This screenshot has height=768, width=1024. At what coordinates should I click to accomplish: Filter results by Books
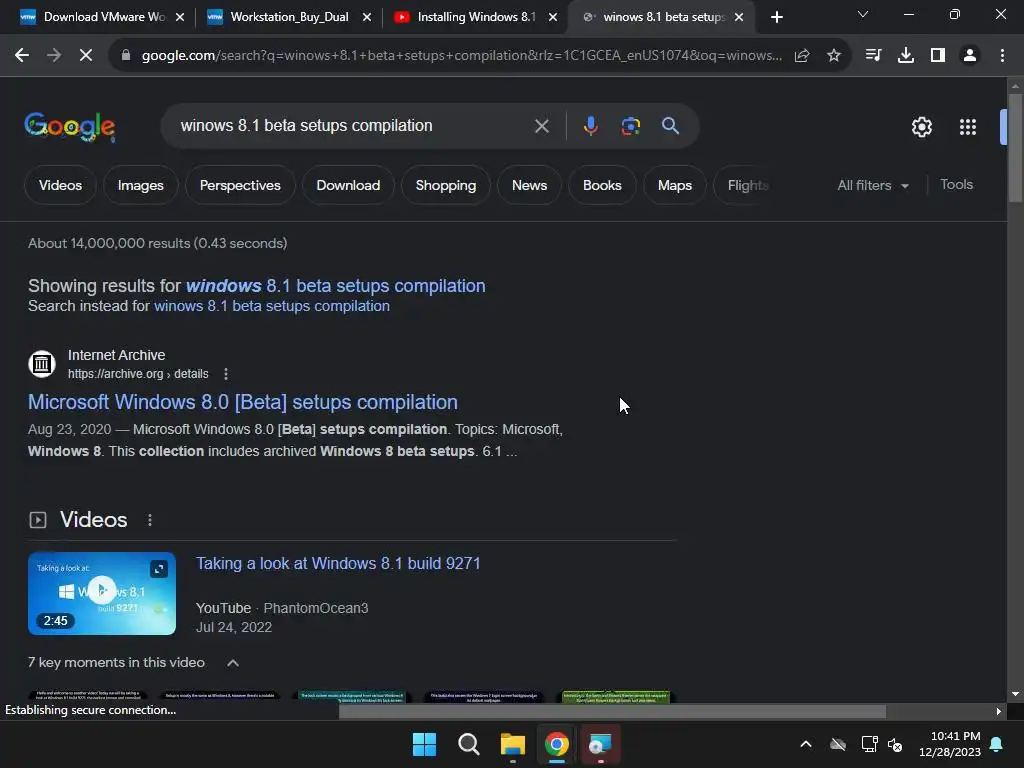point(602,185)
